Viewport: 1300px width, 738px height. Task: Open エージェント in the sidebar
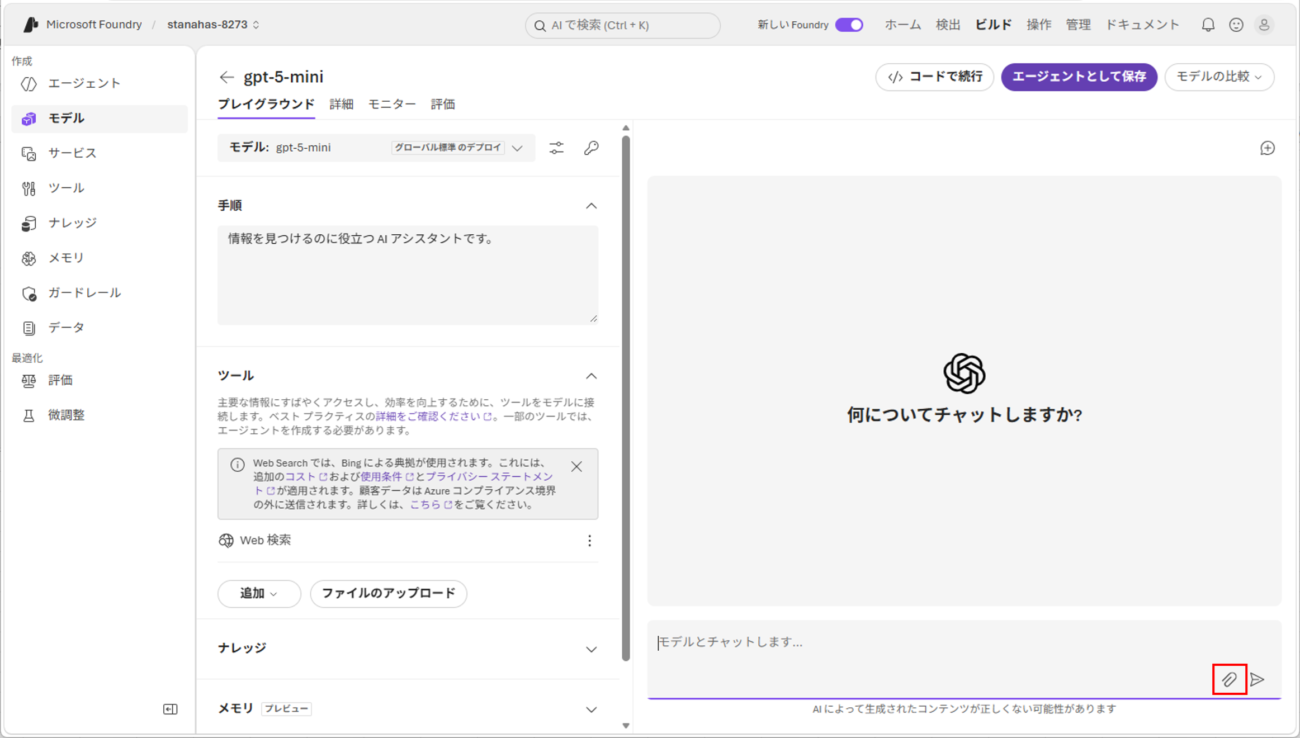click(x=100, y=84)
